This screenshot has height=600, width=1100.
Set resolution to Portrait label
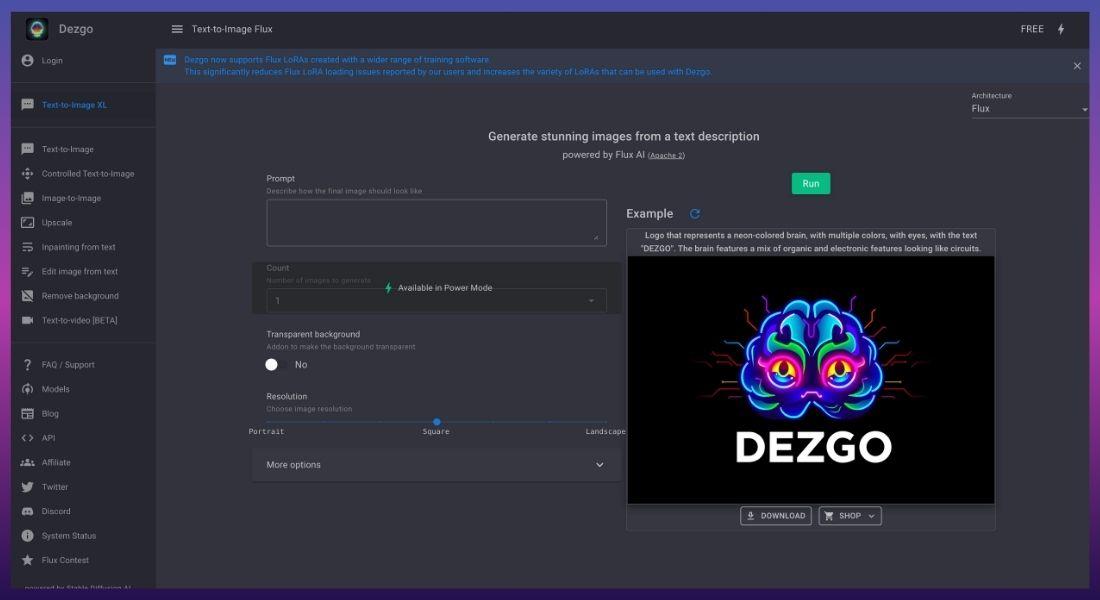(x=266, y=432)
